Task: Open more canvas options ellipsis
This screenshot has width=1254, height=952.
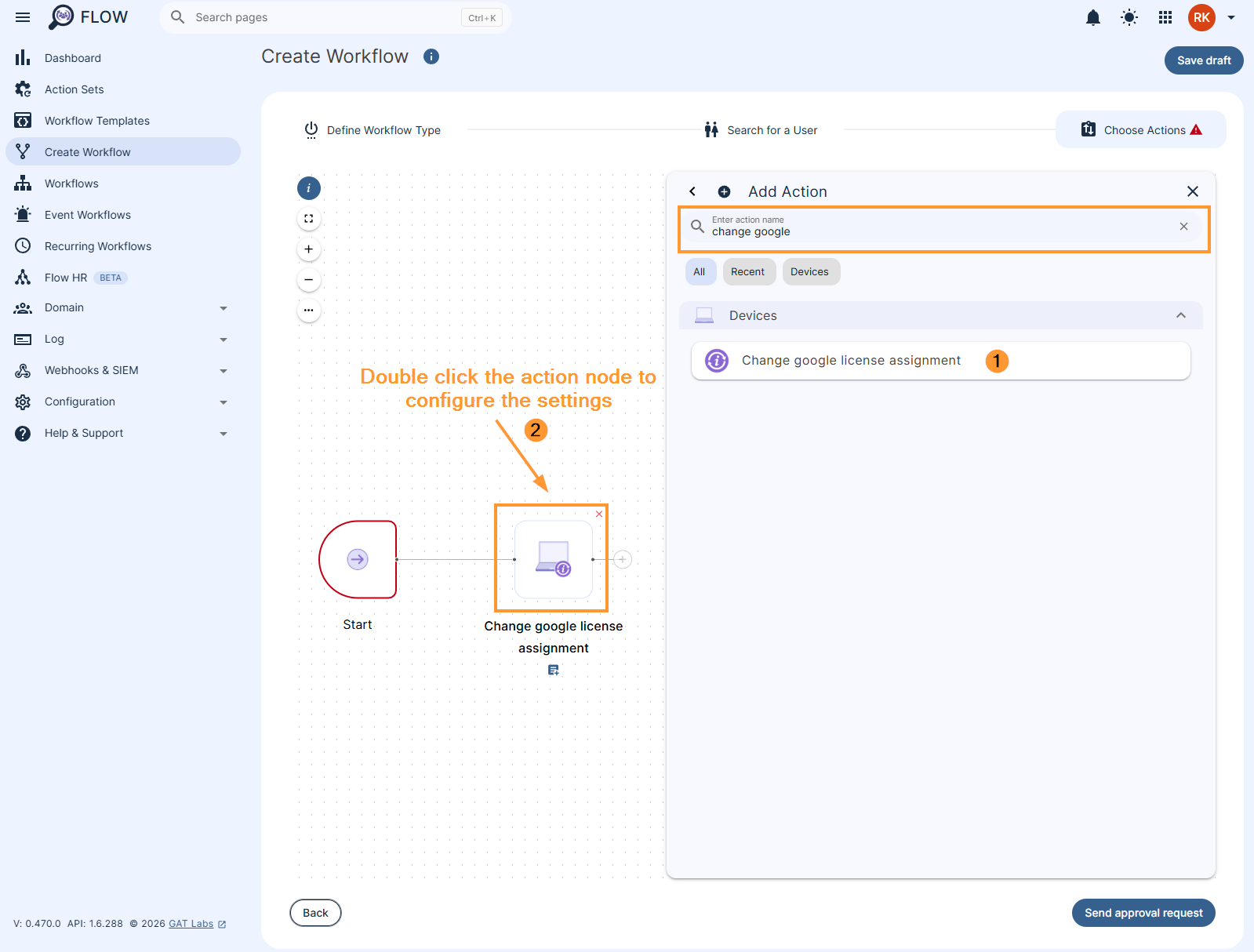Action: click(x=309, y=311)
